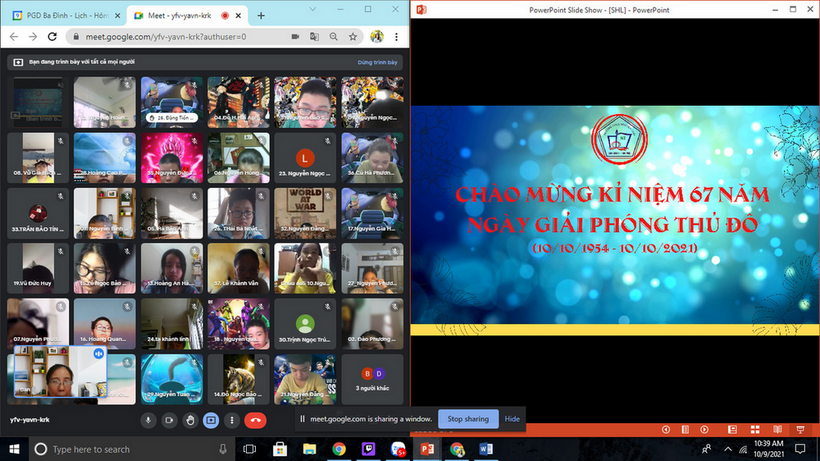
Task: Open a new Chrome tab
Action: [x=261, y=16]
